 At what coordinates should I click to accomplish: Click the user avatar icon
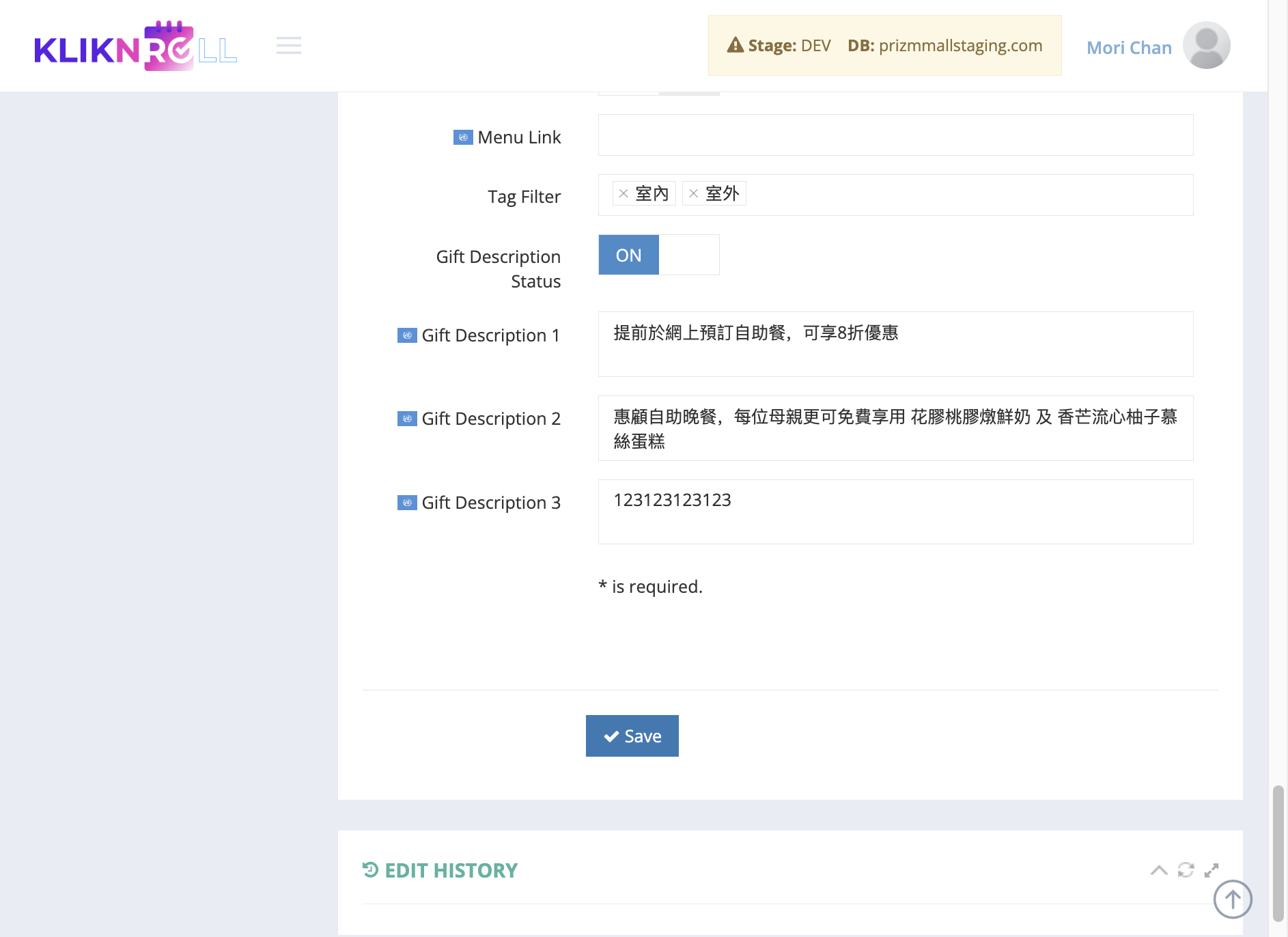1206,46
